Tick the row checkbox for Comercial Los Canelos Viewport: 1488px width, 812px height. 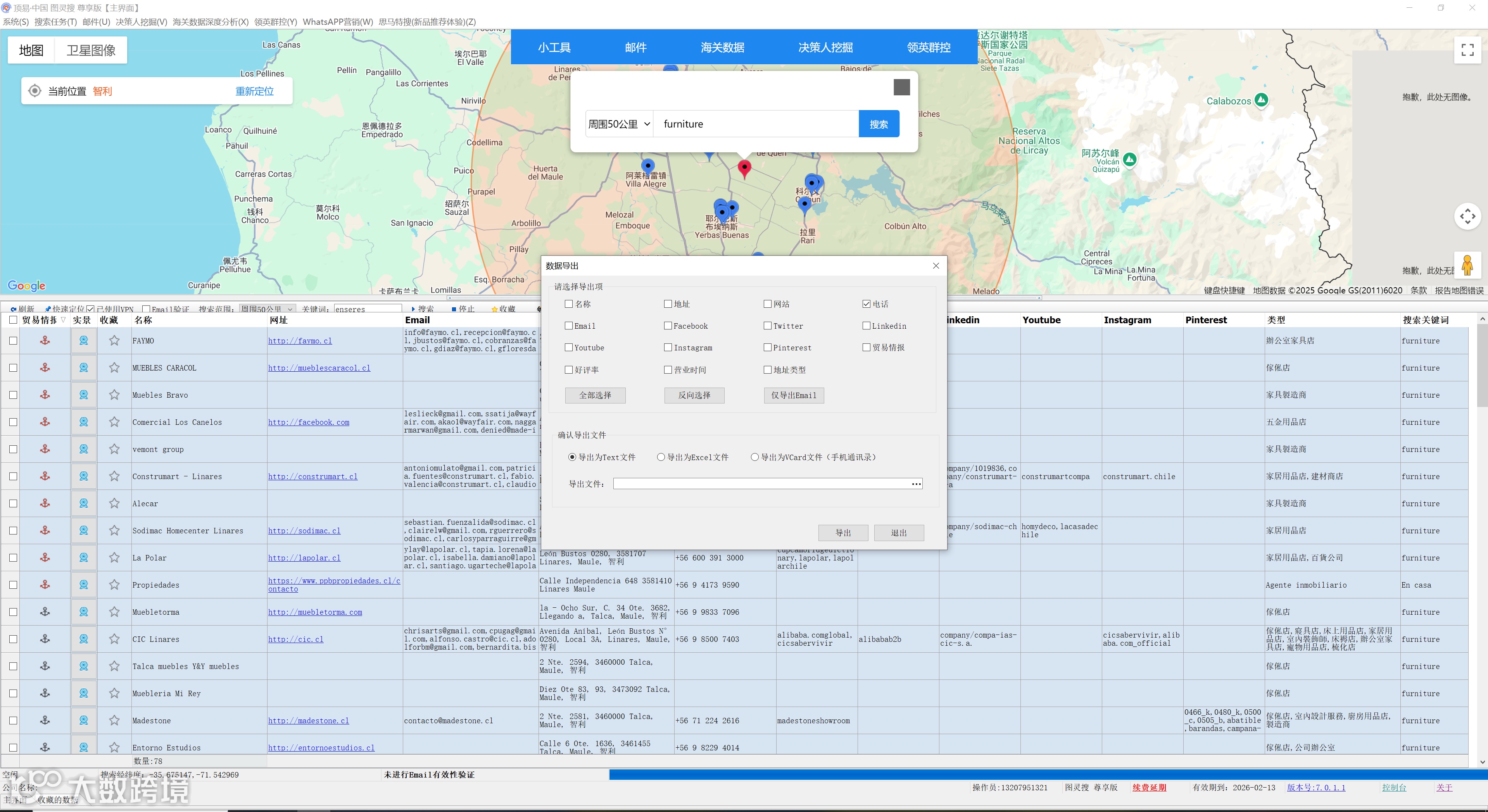[x=13, y=422]
